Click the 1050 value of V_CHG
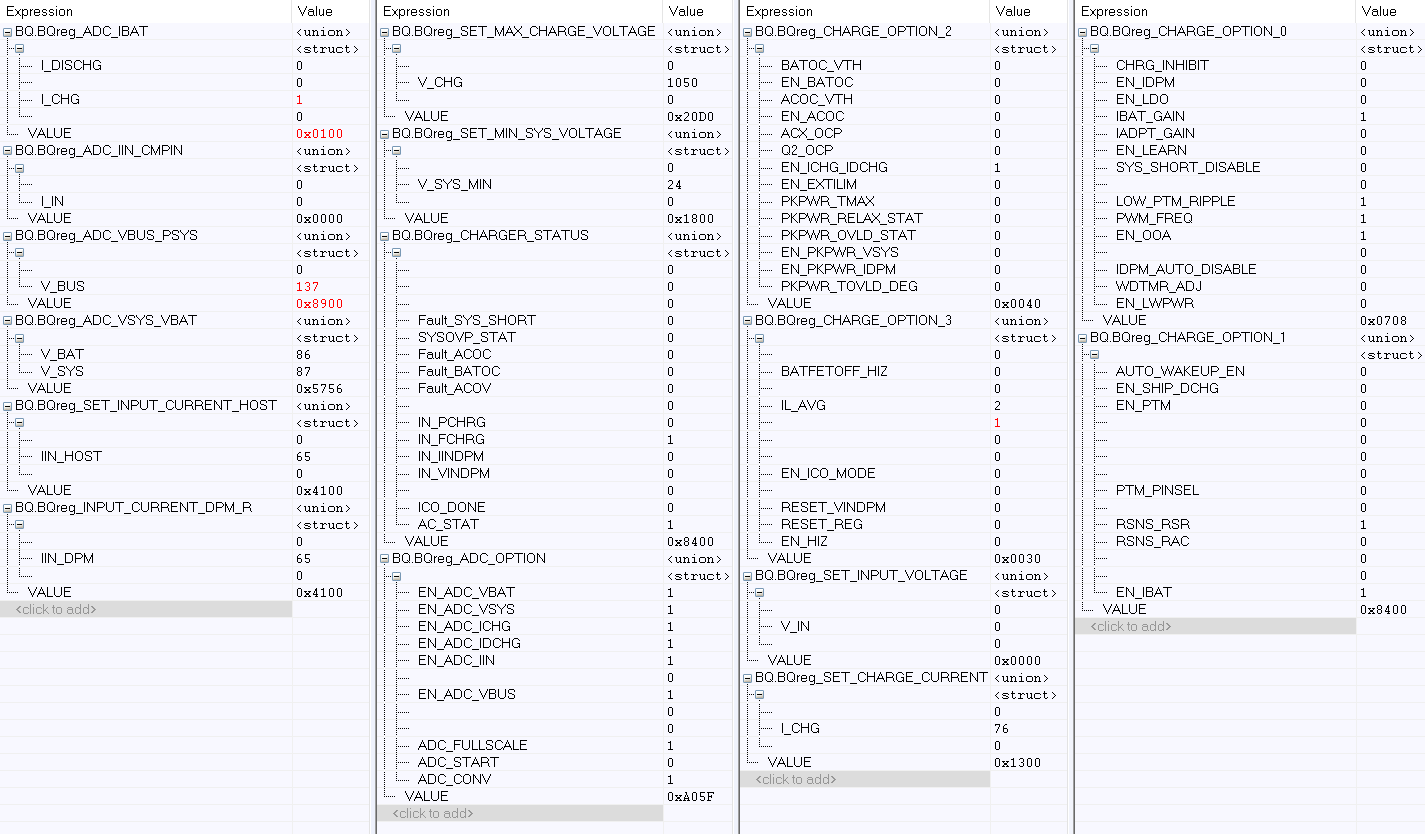 click(x=682, y=83)
